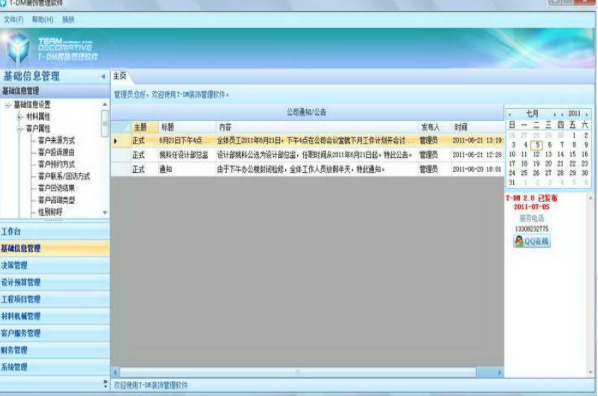Click the grid horizontal scrollbar right arrow
This screenshot has height=396, width=598.
[x=499, y=372]
